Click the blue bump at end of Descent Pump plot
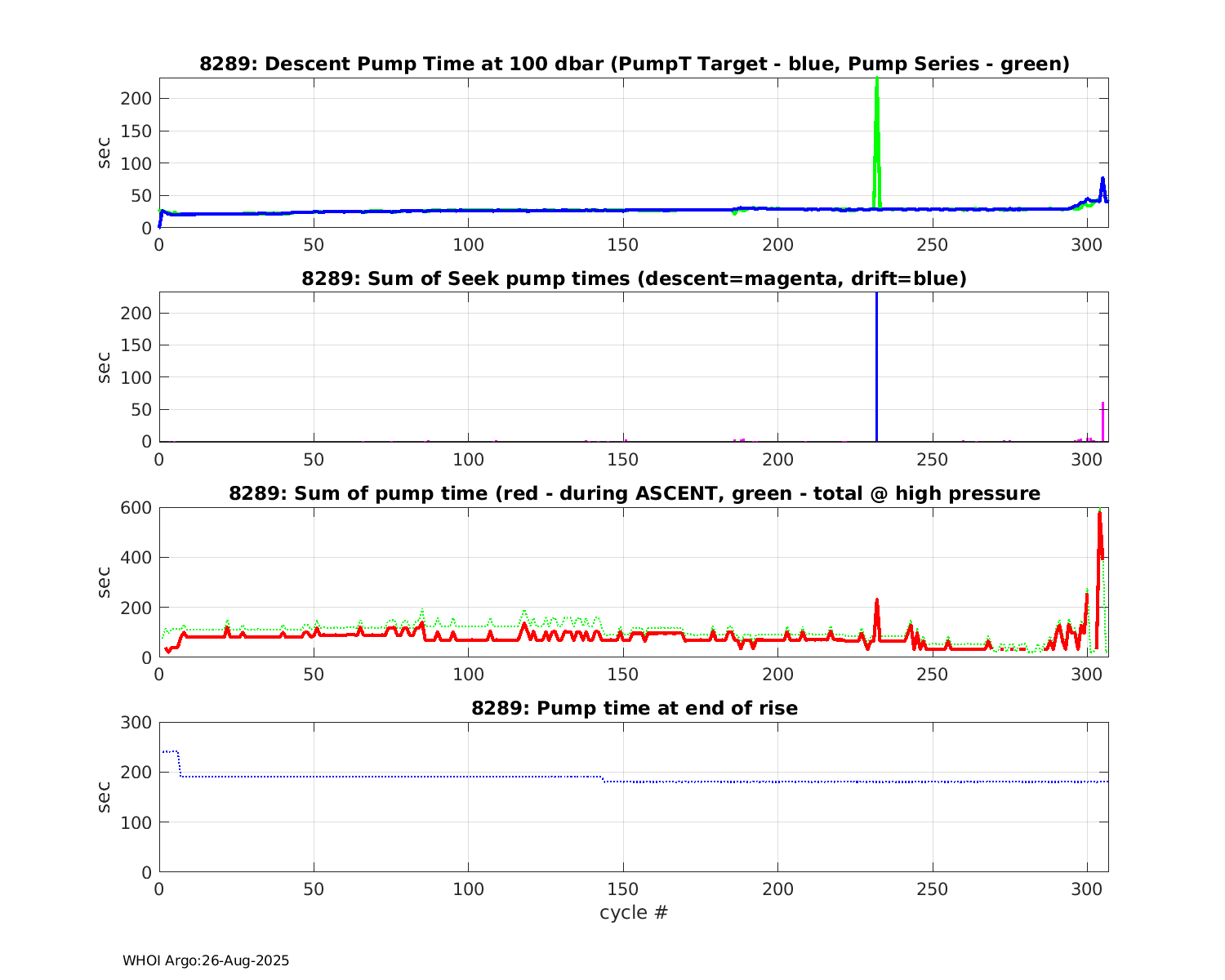The image size is (1225, 980). [1102, 181]
